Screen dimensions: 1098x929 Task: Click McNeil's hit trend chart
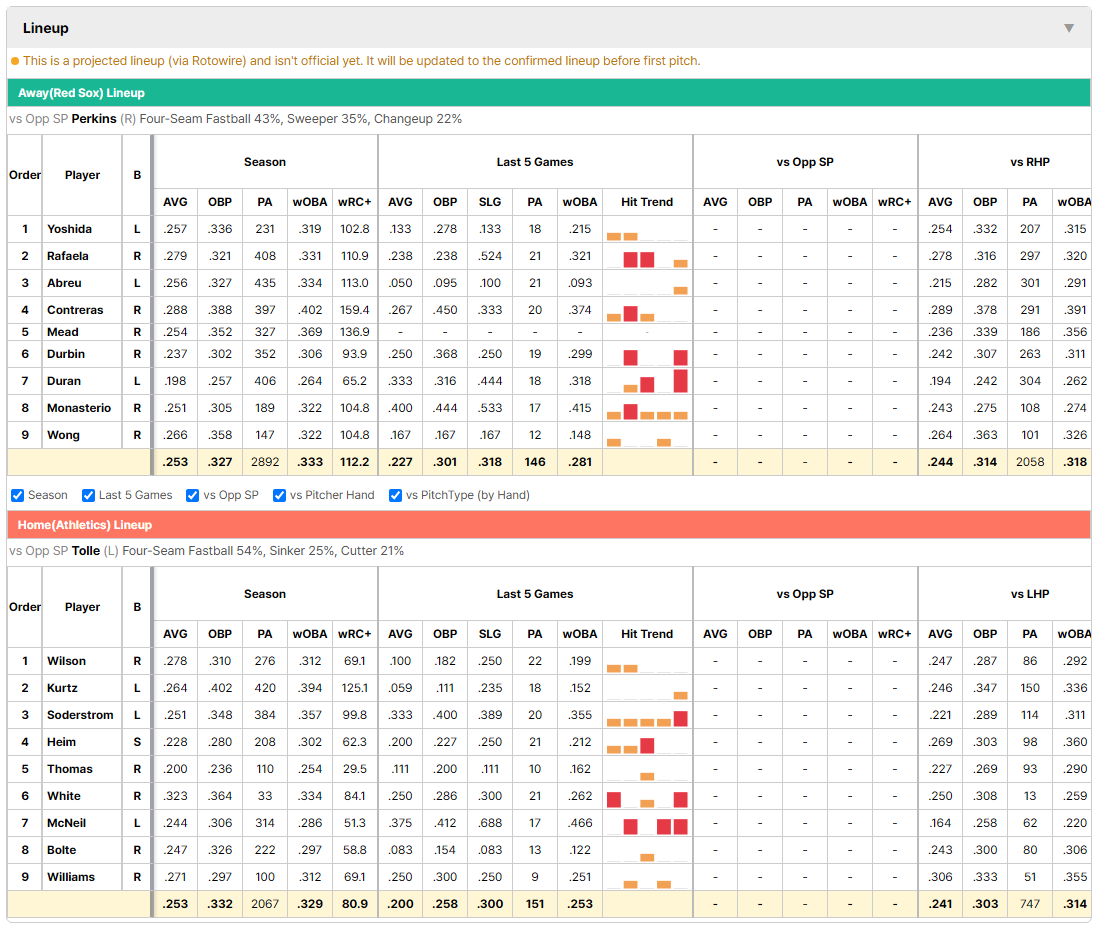(647, 823)
